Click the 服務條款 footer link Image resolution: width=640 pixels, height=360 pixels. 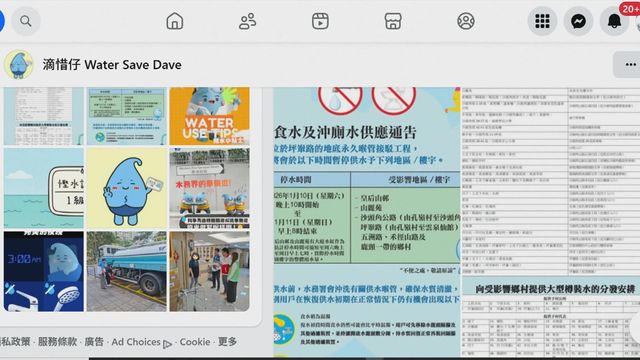pos(57,342)
